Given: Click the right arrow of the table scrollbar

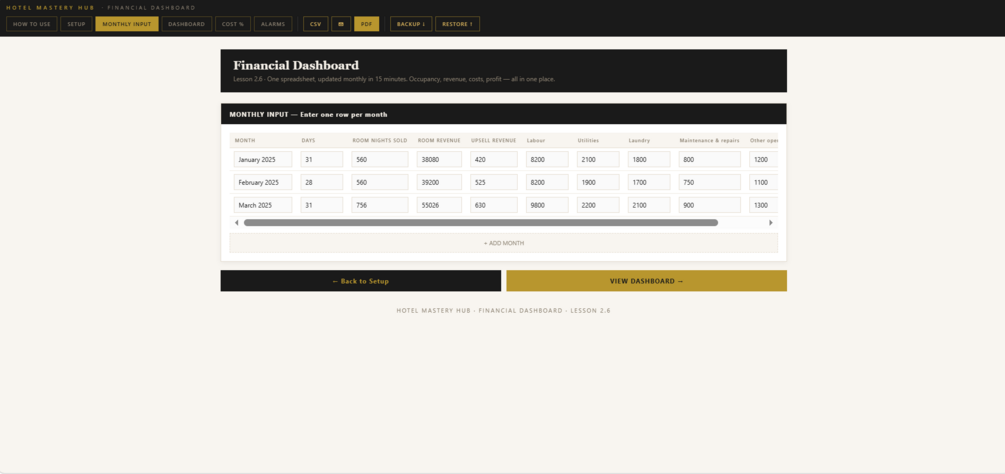Looking at the screenshot, I should coord(770,222).
